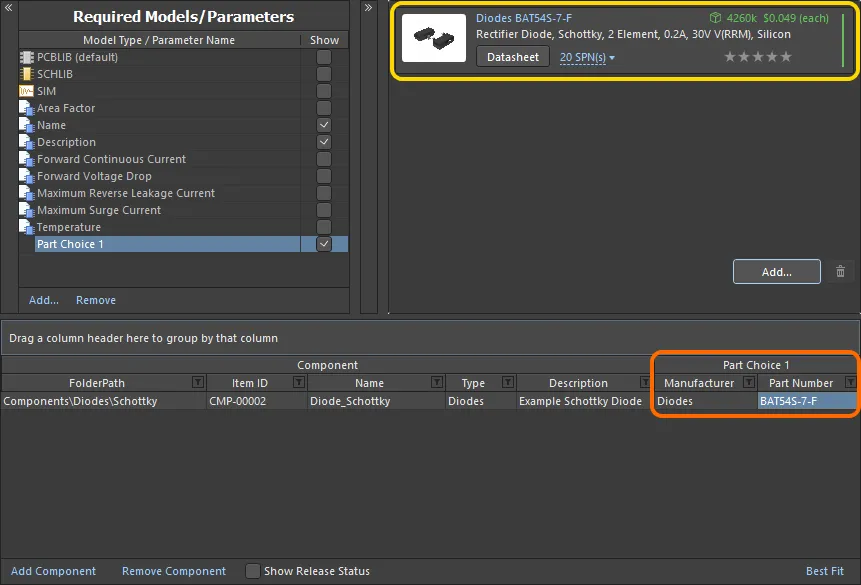Screen dimensions: 861x585
Task: Click Add... link under parameter list
Action: point(44,300)
